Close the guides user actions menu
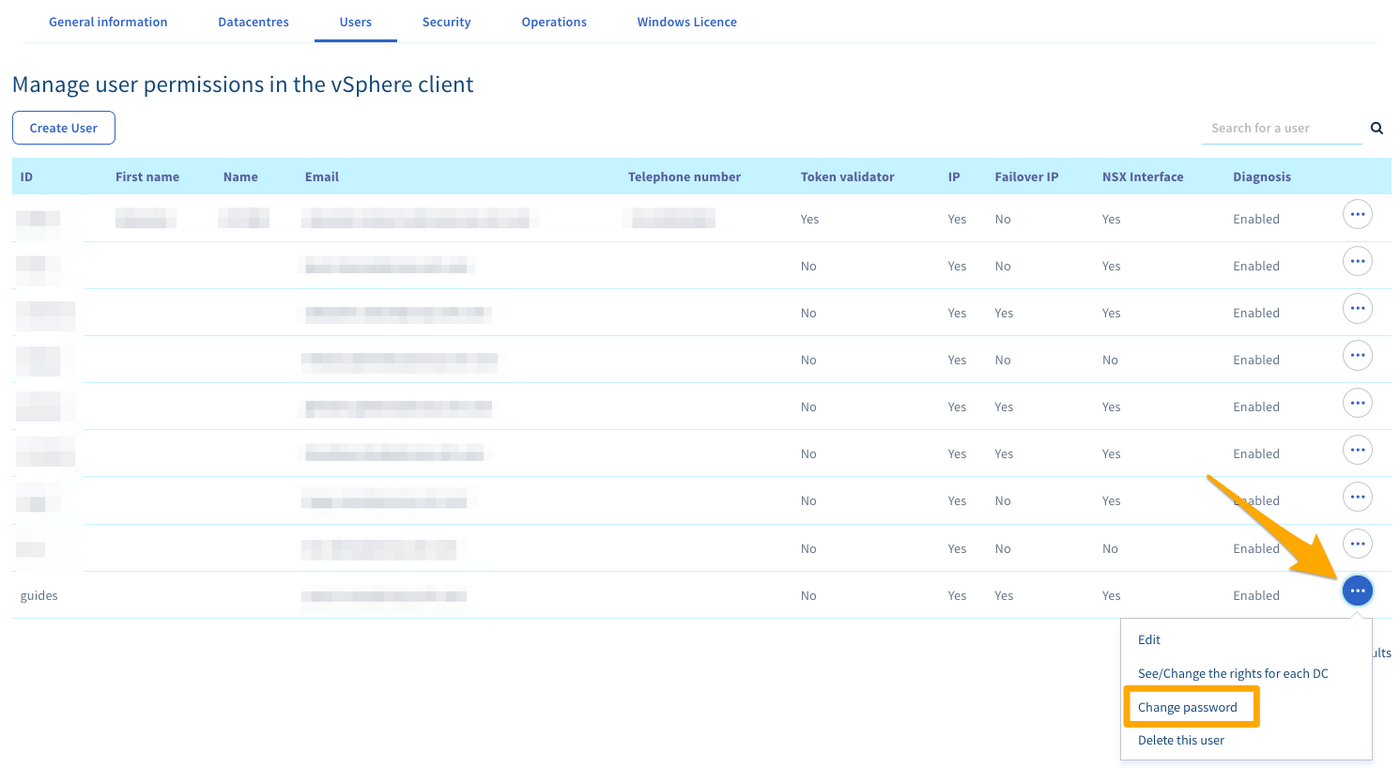The height and width of the screenshot is (768, 1400). [x=1356, y=591]
